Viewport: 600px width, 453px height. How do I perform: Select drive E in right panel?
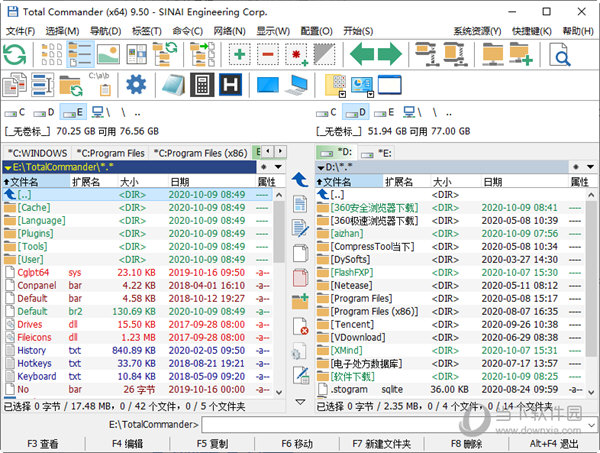click(384, 112)
